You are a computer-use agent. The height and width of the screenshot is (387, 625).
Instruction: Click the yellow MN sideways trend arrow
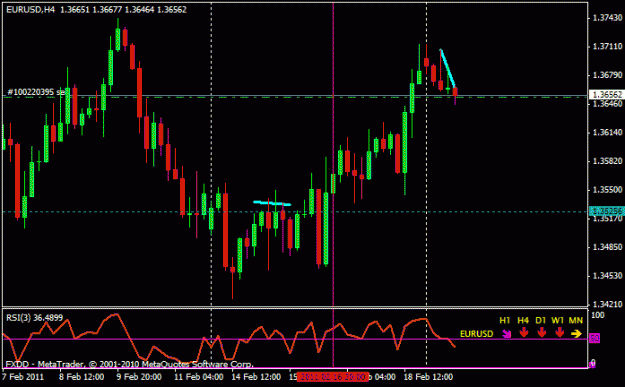(576, 334)
